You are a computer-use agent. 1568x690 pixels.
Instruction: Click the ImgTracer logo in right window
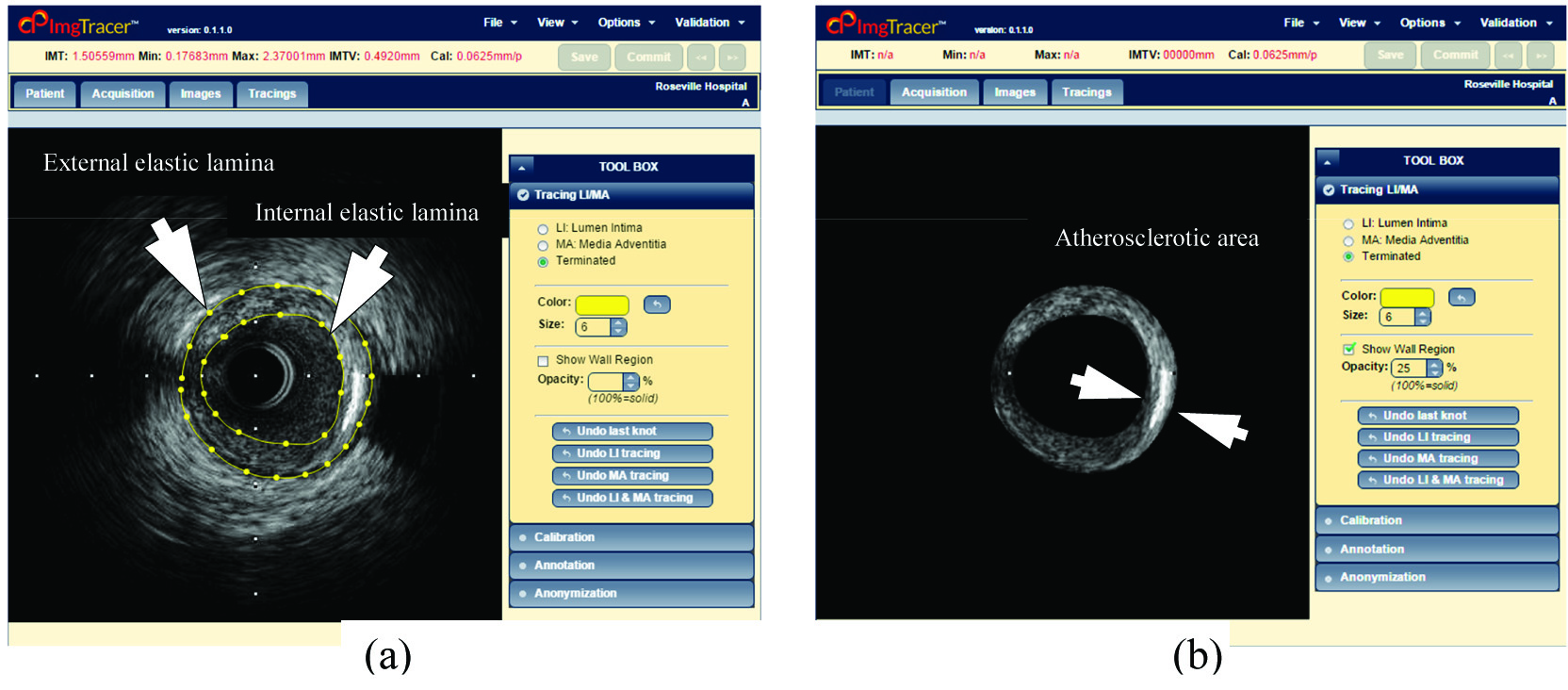886,25
